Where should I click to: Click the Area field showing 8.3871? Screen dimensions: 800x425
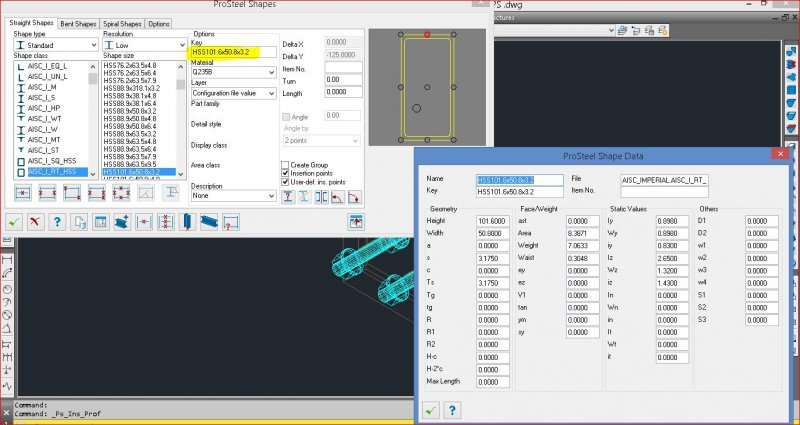(x=583, y=233)
